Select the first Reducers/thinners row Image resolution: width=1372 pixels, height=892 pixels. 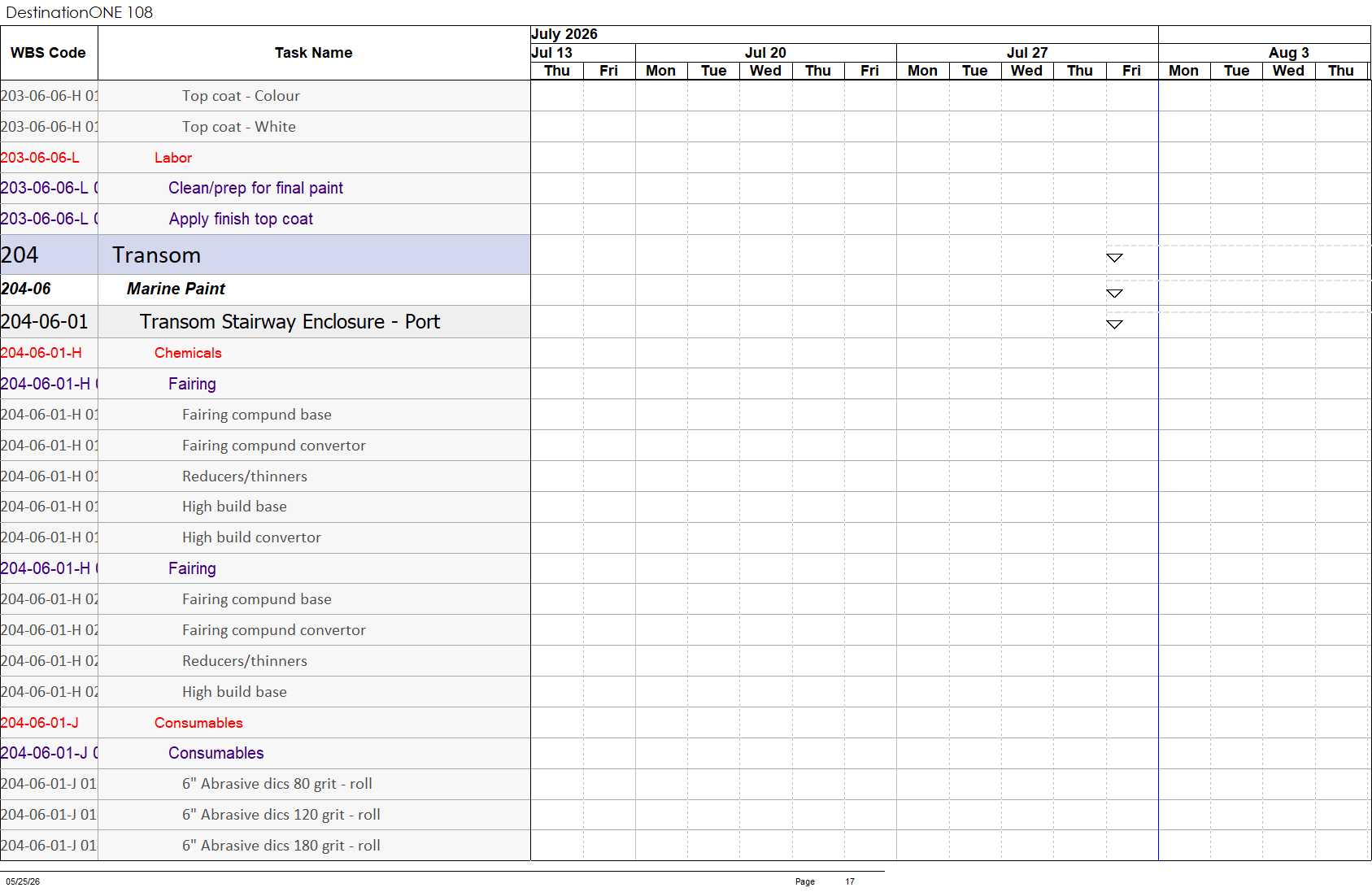click(x=265, y=476)
